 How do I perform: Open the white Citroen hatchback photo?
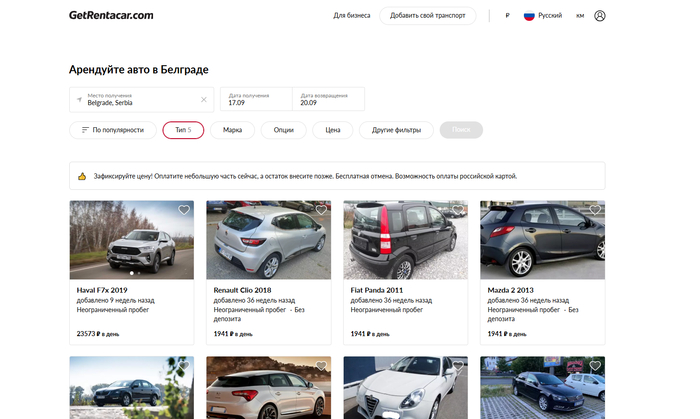coord(269,387)
